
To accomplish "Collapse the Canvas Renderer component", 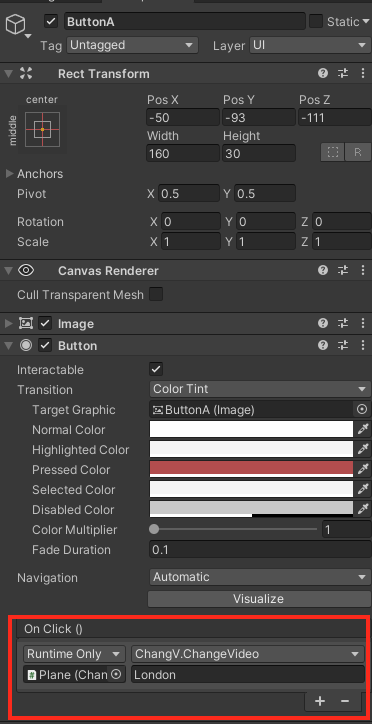I will (8, 270).
